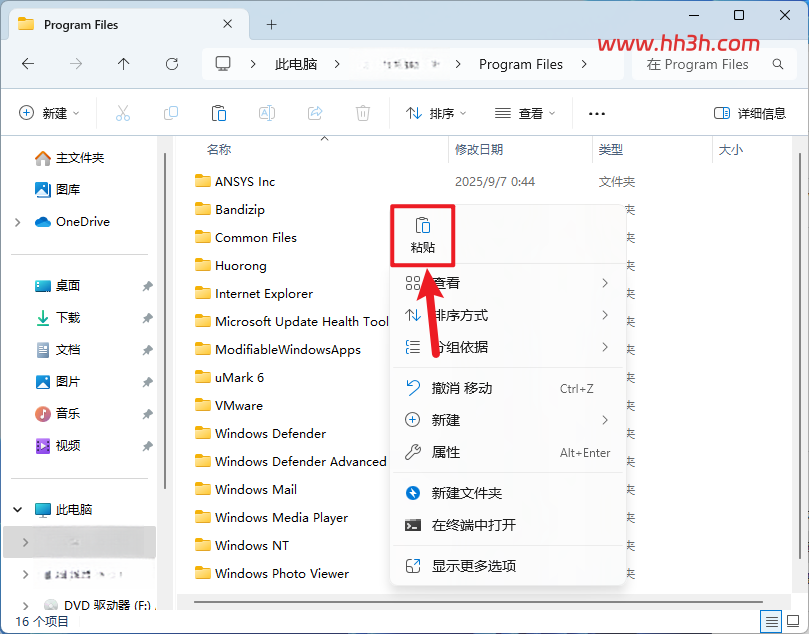Open the 排序 dropdown in toolbar
The width and height of the screenshot is (809, 634).
tap(436, 113)
